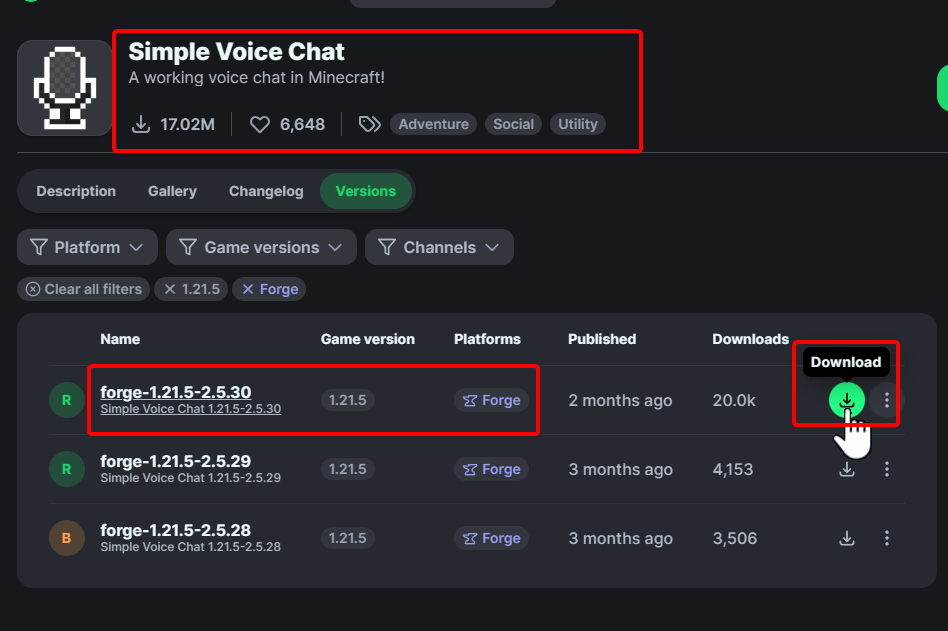Click the tags icon before Adventure
The height and width of the screenshot is (631, 948).
coord(369,125)
